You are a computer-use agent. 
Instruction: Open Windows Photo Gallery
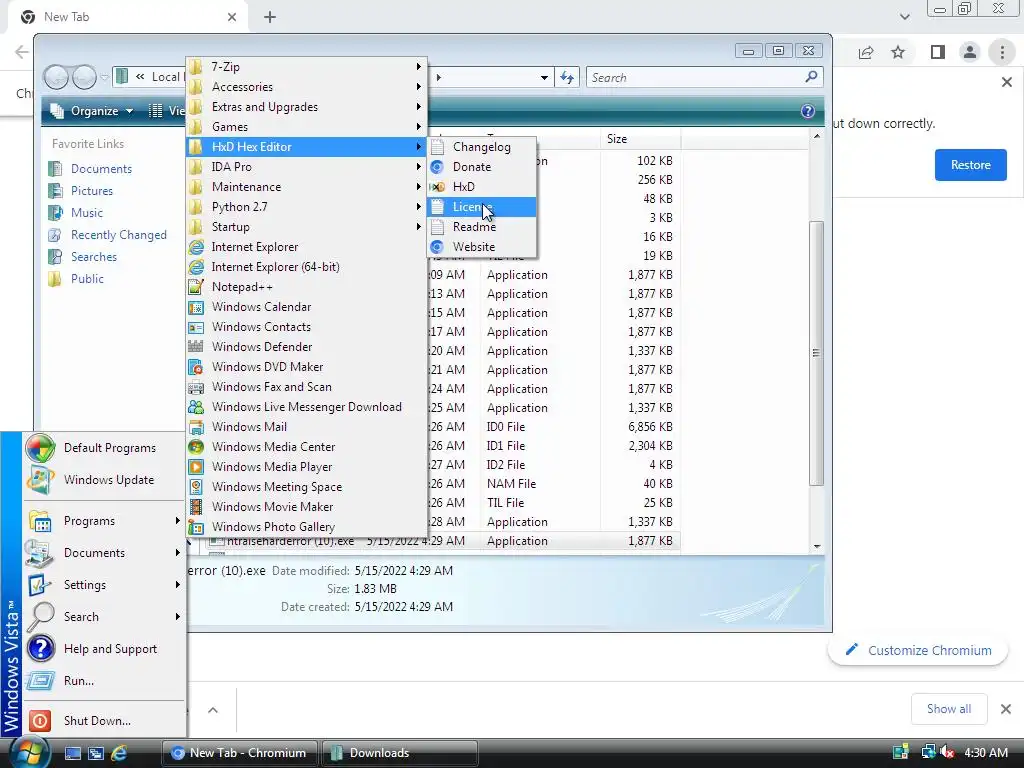point(307,526)
